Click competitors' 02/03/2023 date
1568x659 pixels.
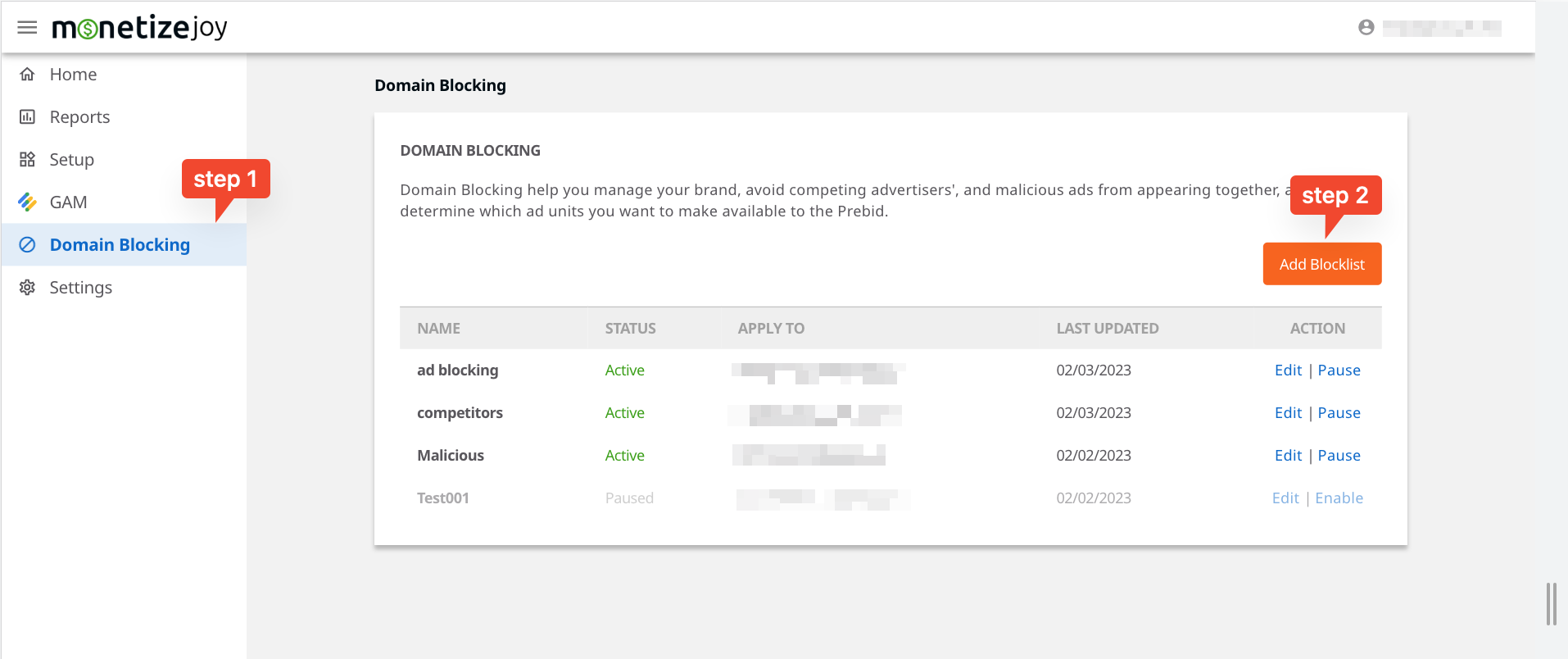click(x=1094, y=413)
